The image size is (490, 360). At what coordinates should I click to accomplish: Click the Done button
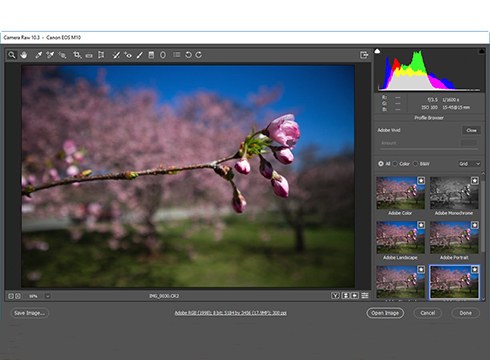tap(466, 313)
